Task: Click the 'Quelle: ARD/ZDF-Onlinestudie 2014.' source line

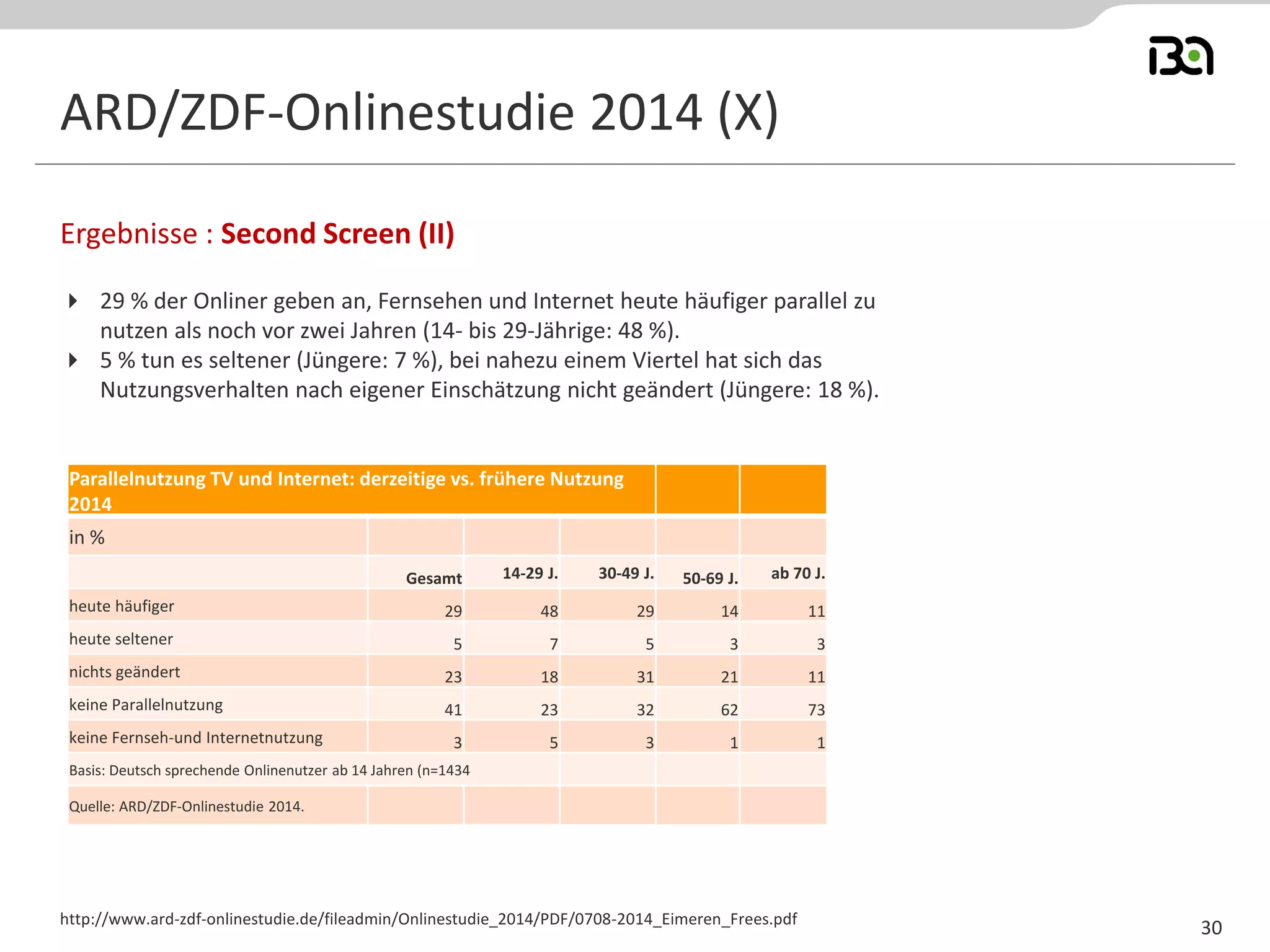Action: point(187,806)
